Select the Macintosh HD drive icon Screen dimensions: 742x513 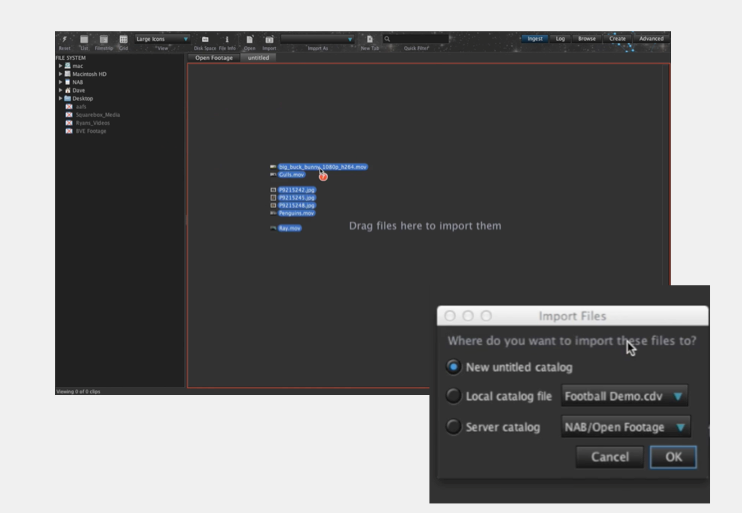point(68,74)
